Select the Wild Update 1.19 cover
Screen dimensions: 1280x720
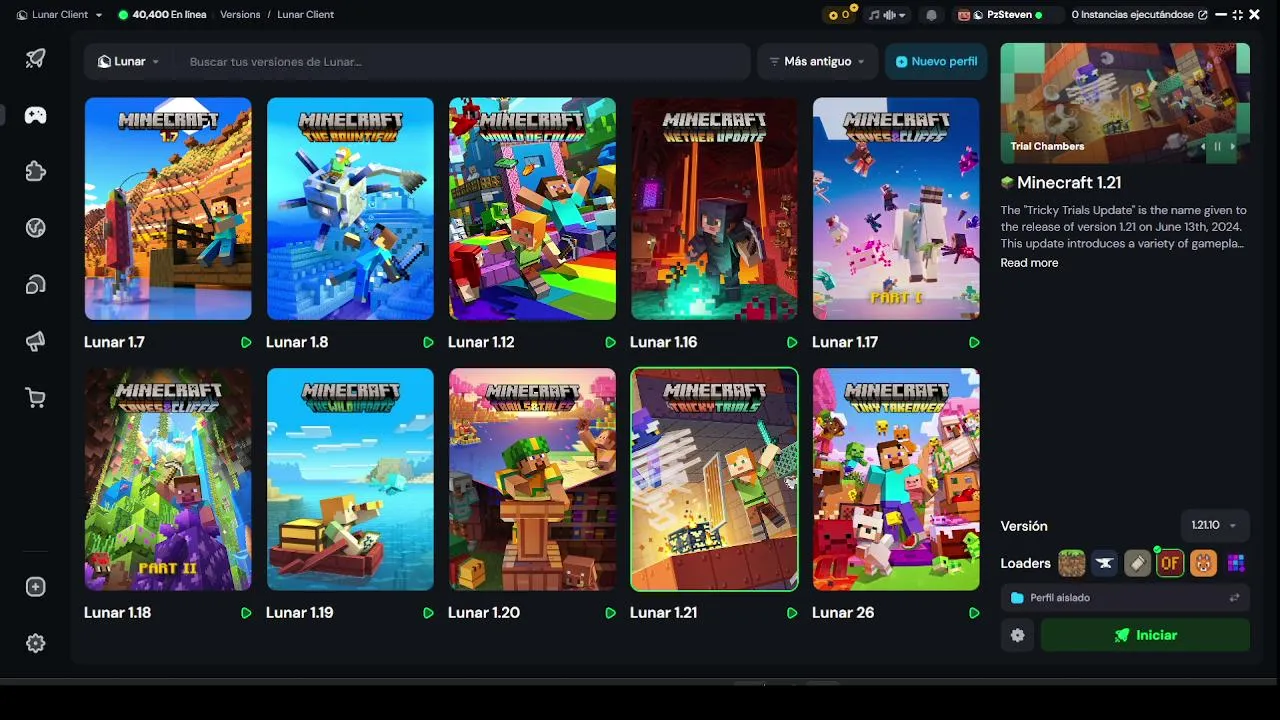(x=350, y=479)
